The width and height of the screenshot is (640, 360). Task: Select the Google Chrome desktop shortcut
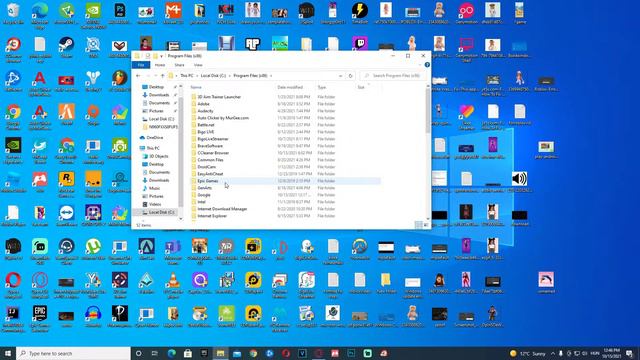(x=13, y=116)
